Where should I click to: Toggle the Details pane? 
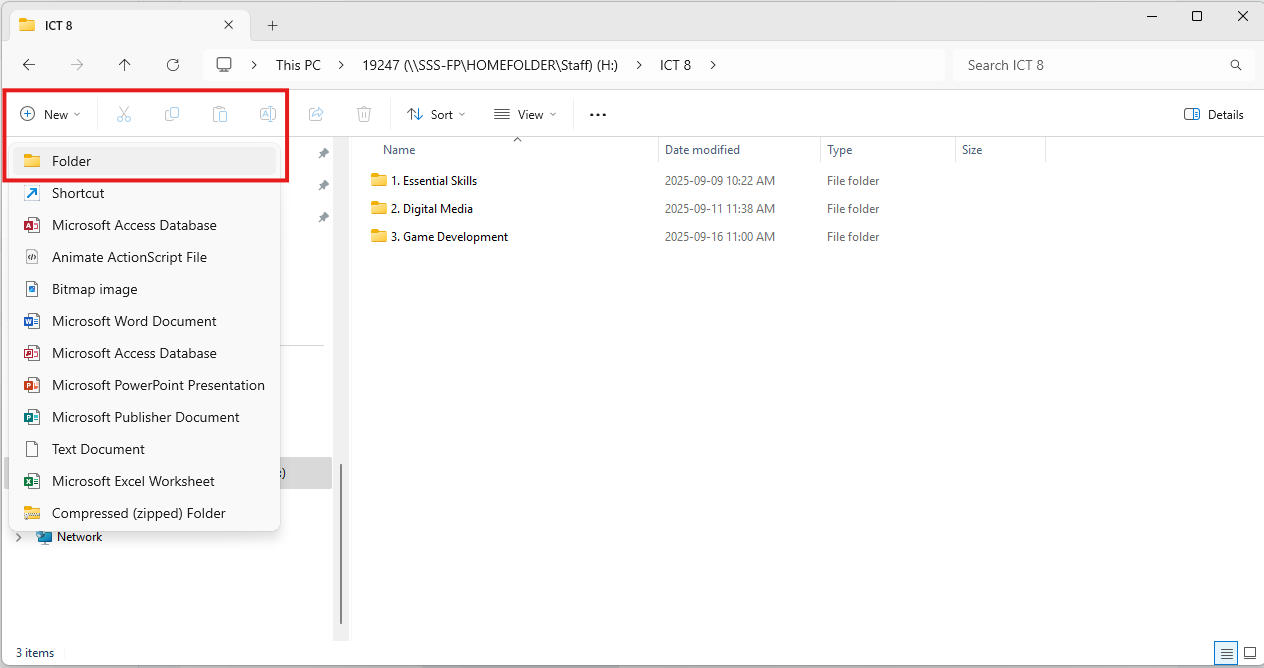[x=1213, y=114]
